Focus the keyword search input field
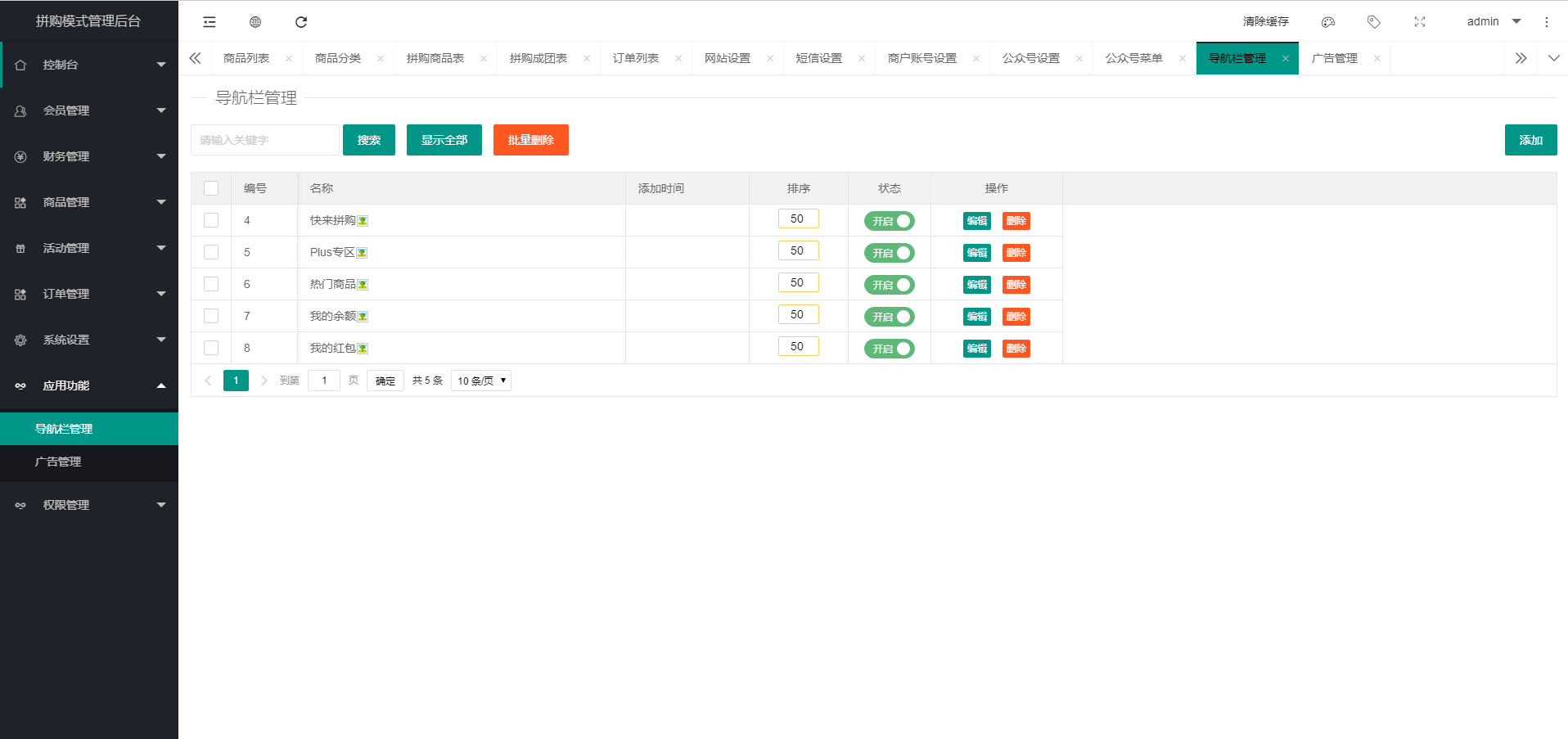The height and width of the screenshot is (739, 1568). coord(264,140)
